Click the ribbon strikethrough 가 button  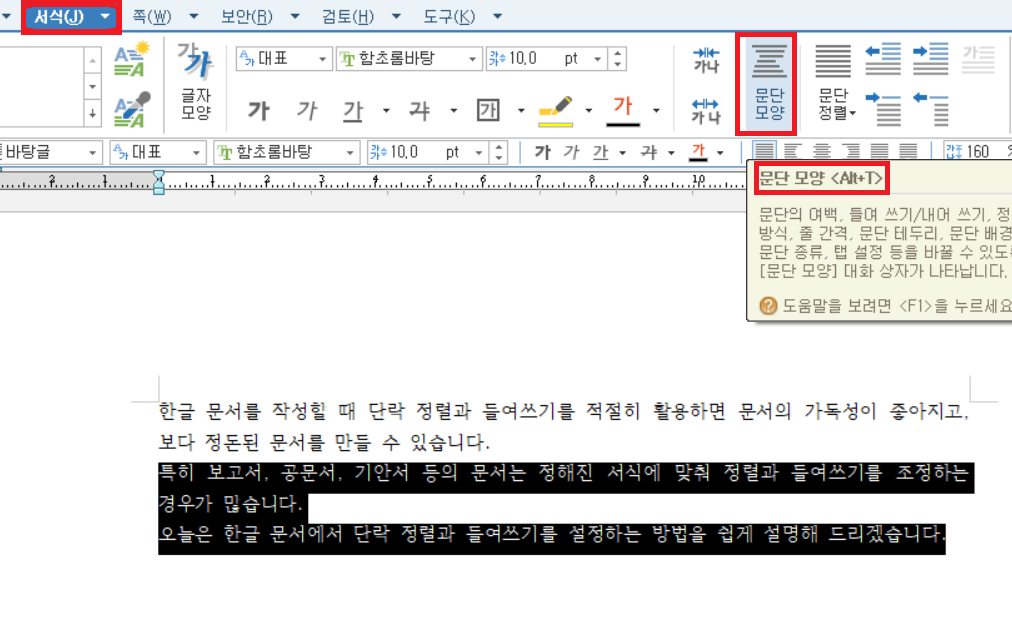[x=420, y=111]
